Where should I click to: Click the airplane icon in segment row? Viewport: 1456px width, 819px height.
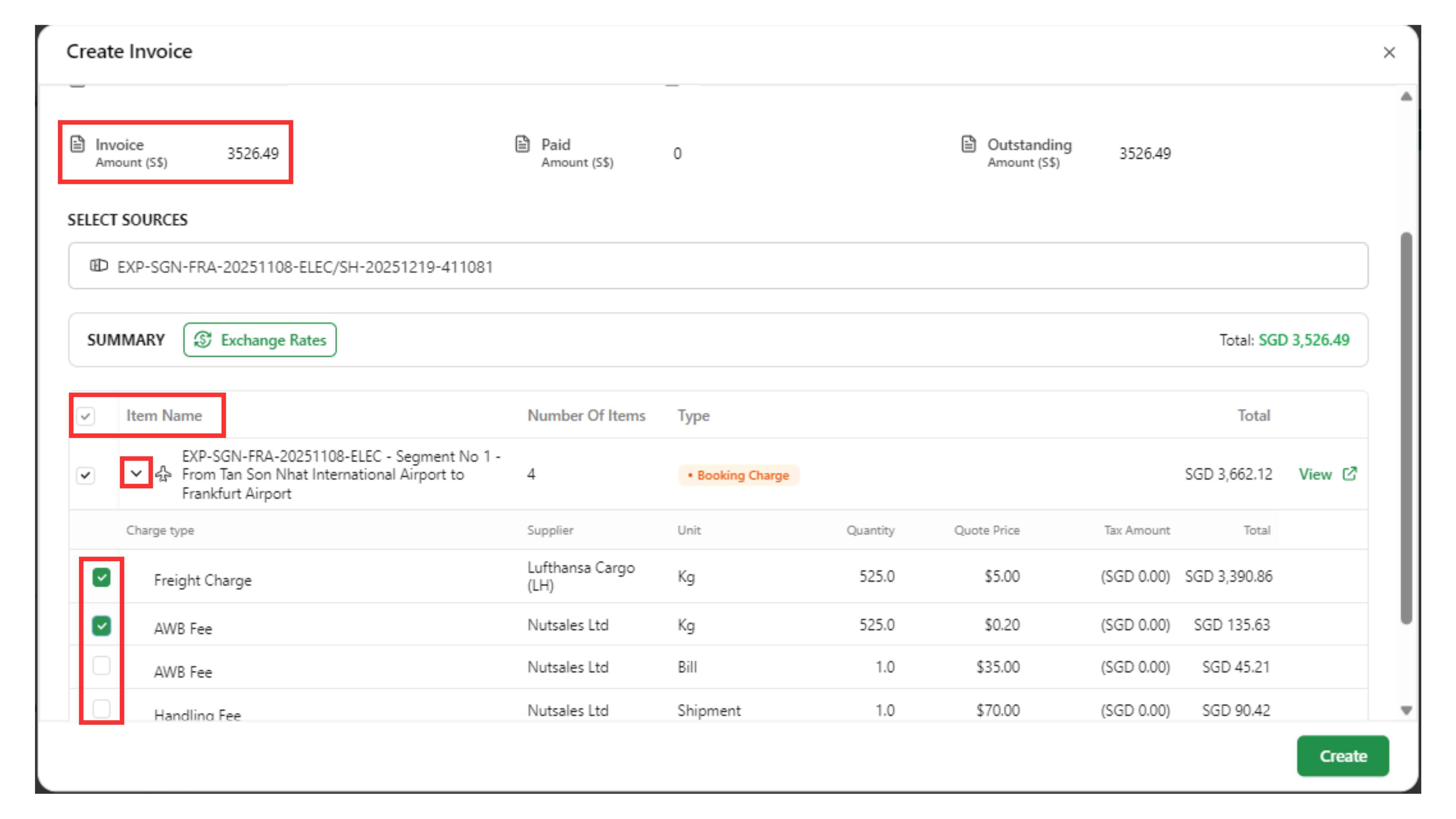163,474
